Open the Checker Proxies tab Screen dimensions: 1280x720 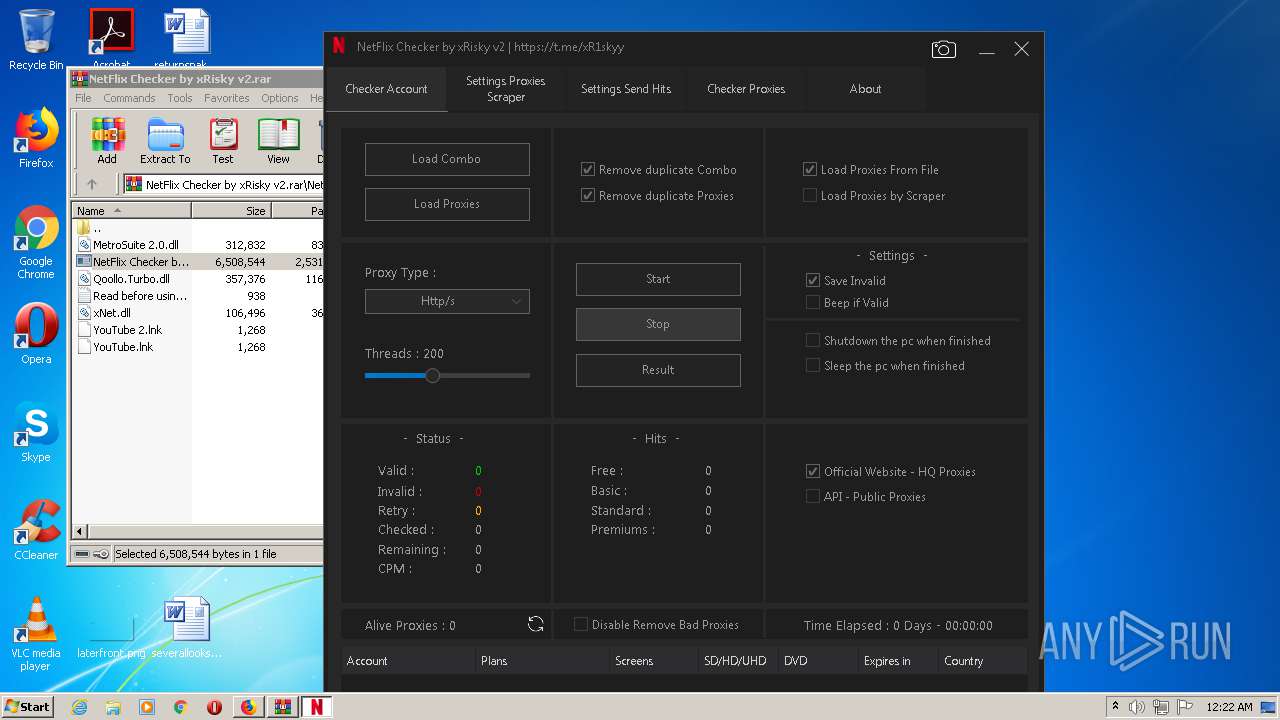point(746,88)
